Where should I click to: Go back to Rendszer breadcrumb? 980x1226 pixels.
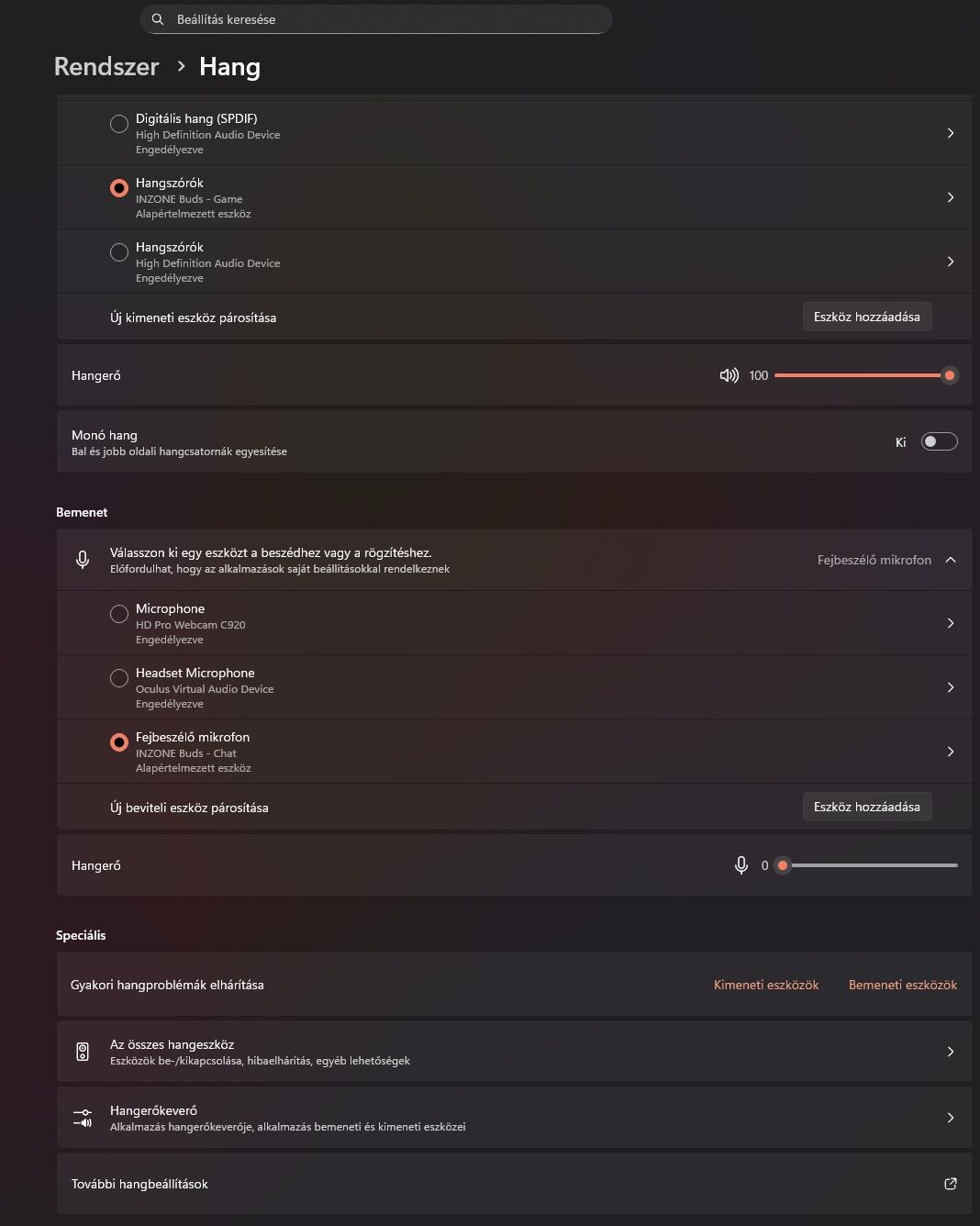[106, 67]
